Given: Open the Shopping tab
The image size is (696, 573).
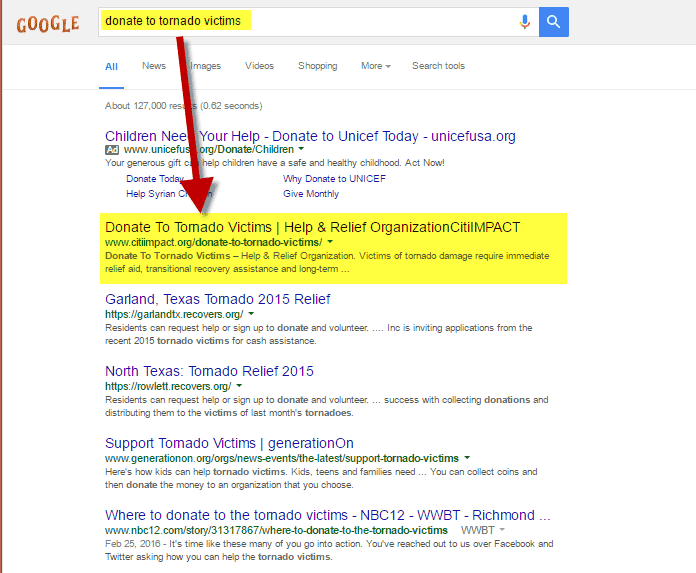Looking at the screenshot, I should 317,66.
